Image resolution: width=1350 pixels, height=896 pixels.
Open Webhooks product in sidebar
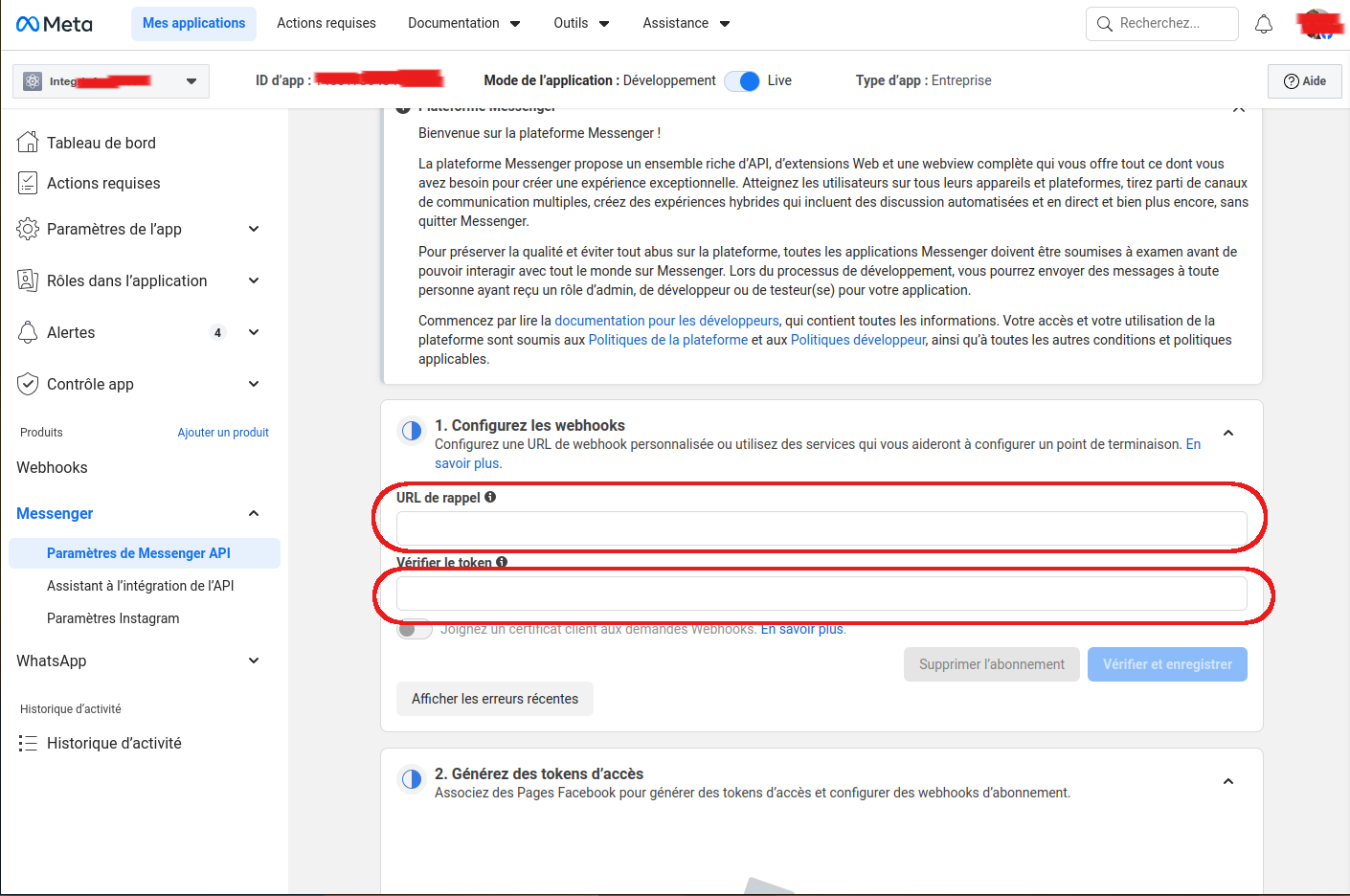(x=52, y=468)
